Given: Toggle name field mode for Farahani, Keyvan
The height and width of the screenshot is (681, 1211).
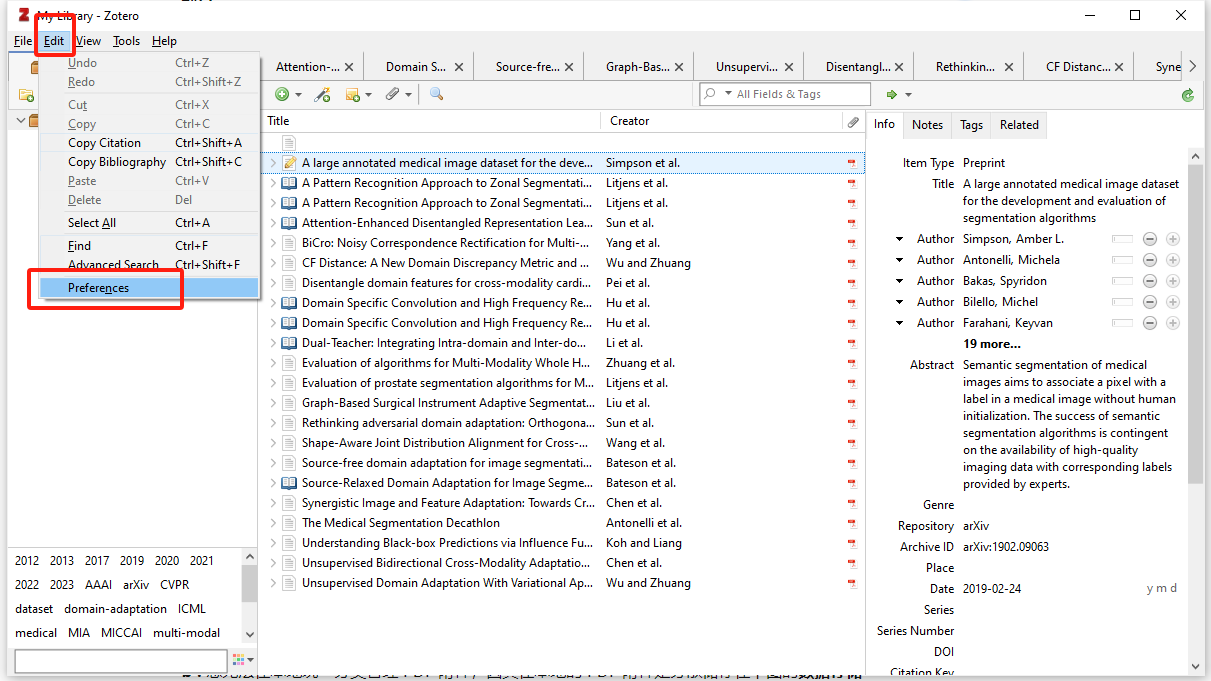Looking at the screenshot, I should tap(1122, 323).
